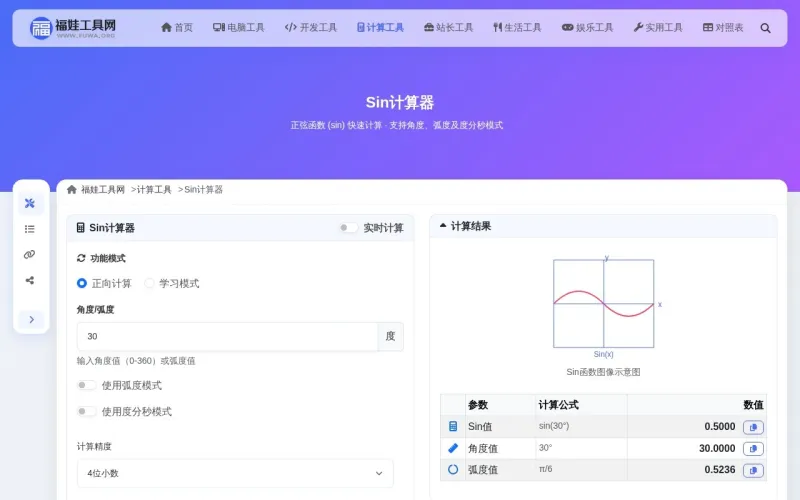Select the 正向计算 radio option
Image resolution: width=800 pixels, height=500 pixels.
82,283
